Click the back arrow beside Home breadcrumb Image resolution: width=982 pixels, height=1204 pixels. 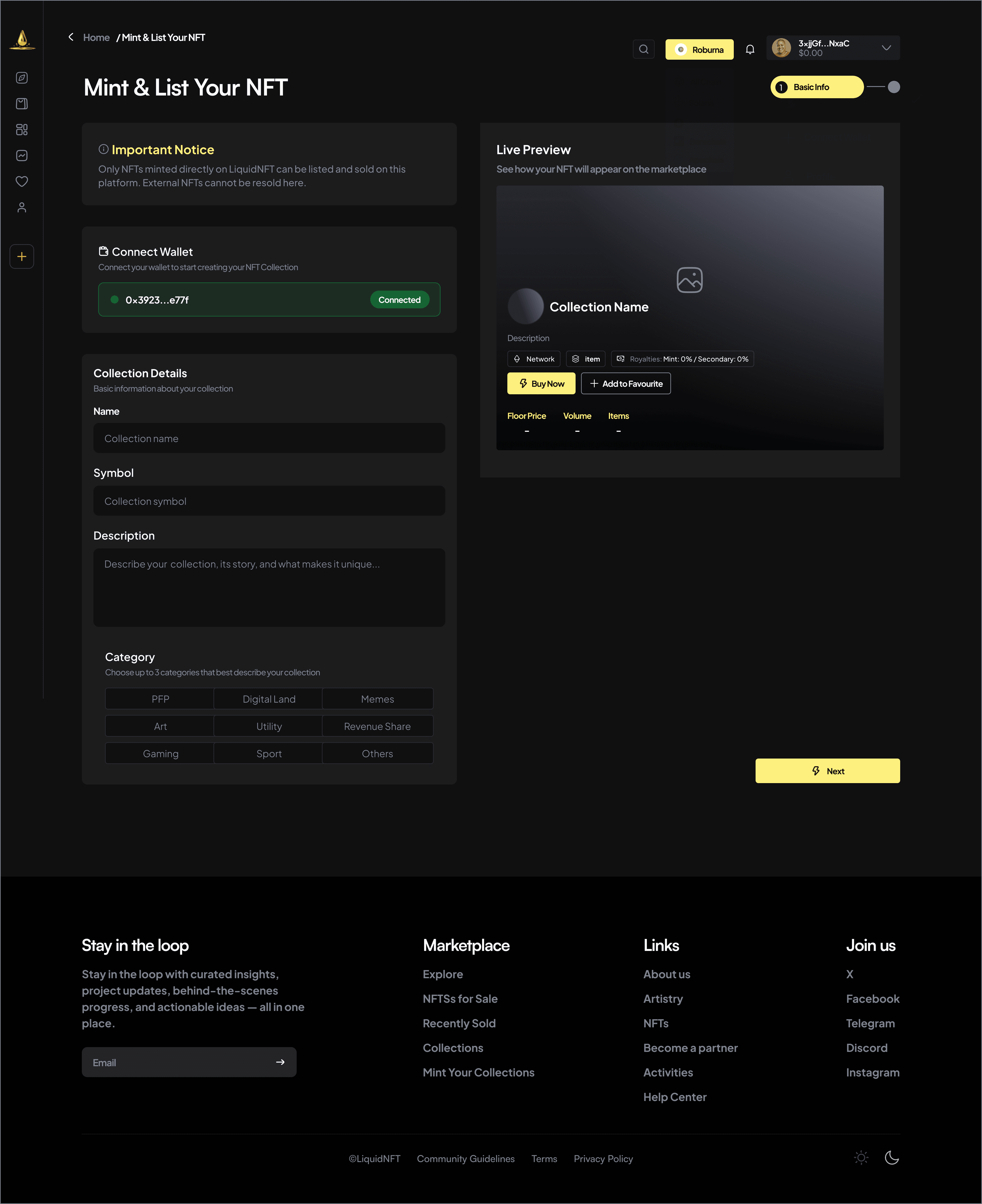(71, 37)
